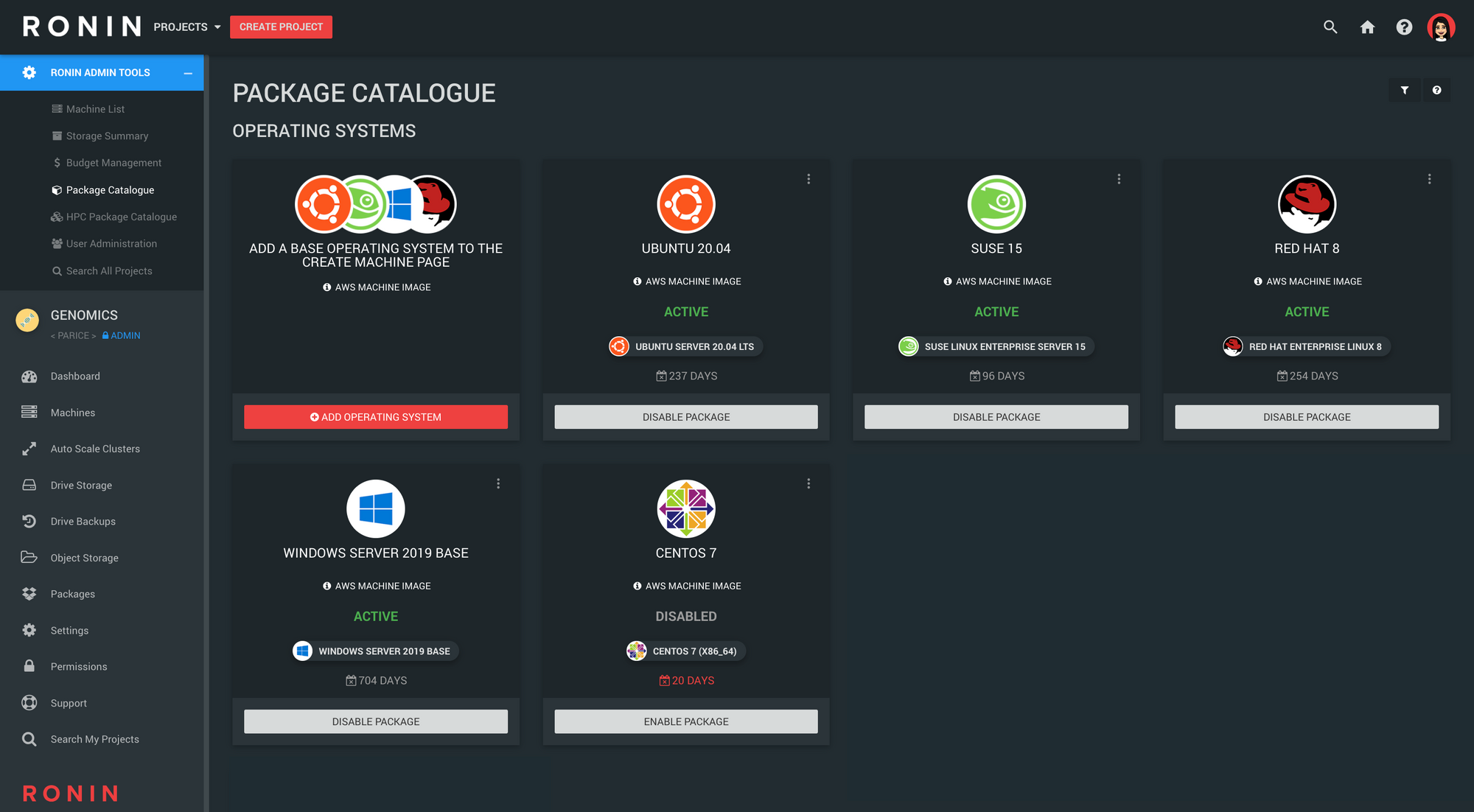Open help question mark icon in top bar
Screen dimensions: 1474x812
click(1404, 27)
